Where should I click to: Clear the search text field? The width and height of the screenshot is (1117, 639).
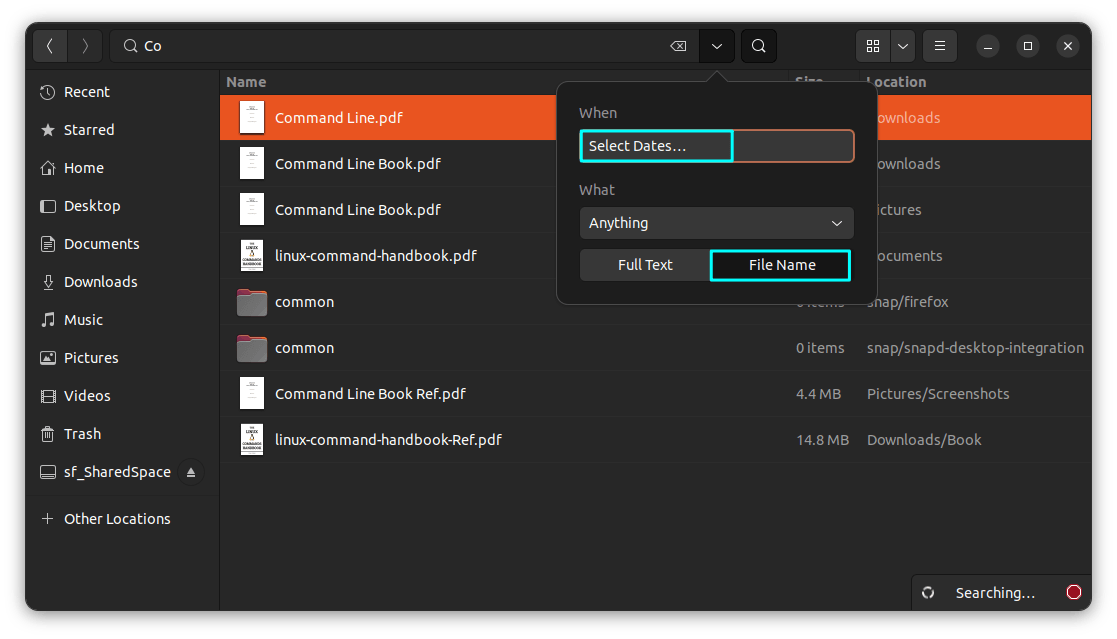[x=677, y=46]
